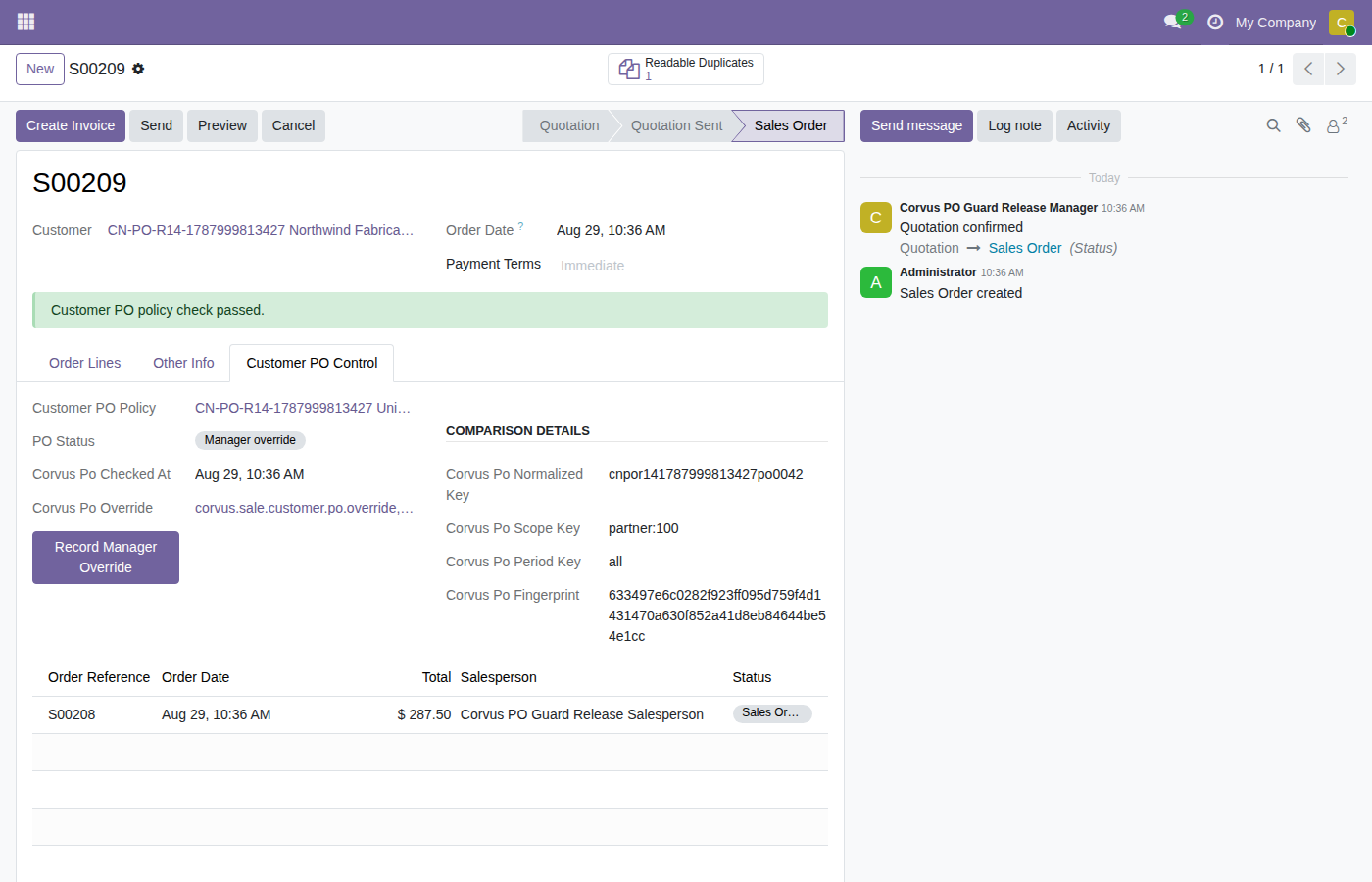Select the Quotation status stage
The image size is (1372, 882).
tap(569, 125)
